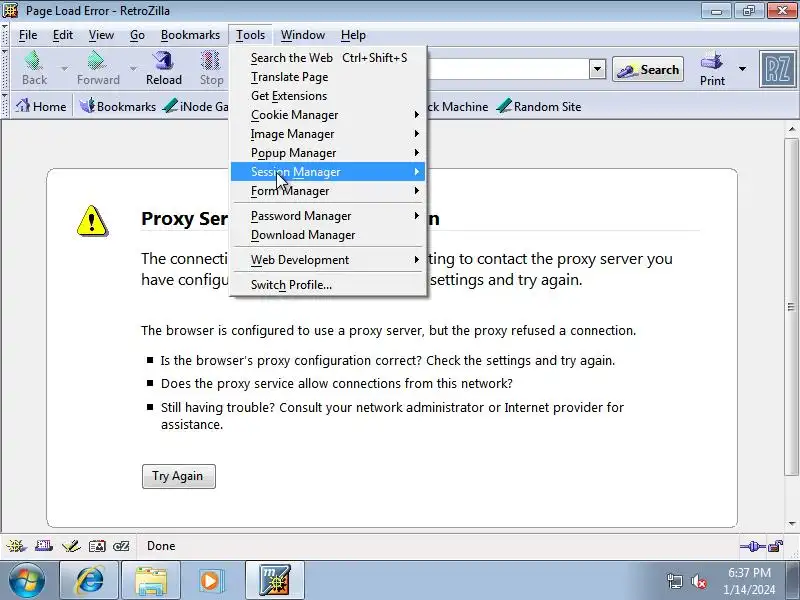Click the Forward navigation icon
Viewport: 800px width, 600px height.
98,68
